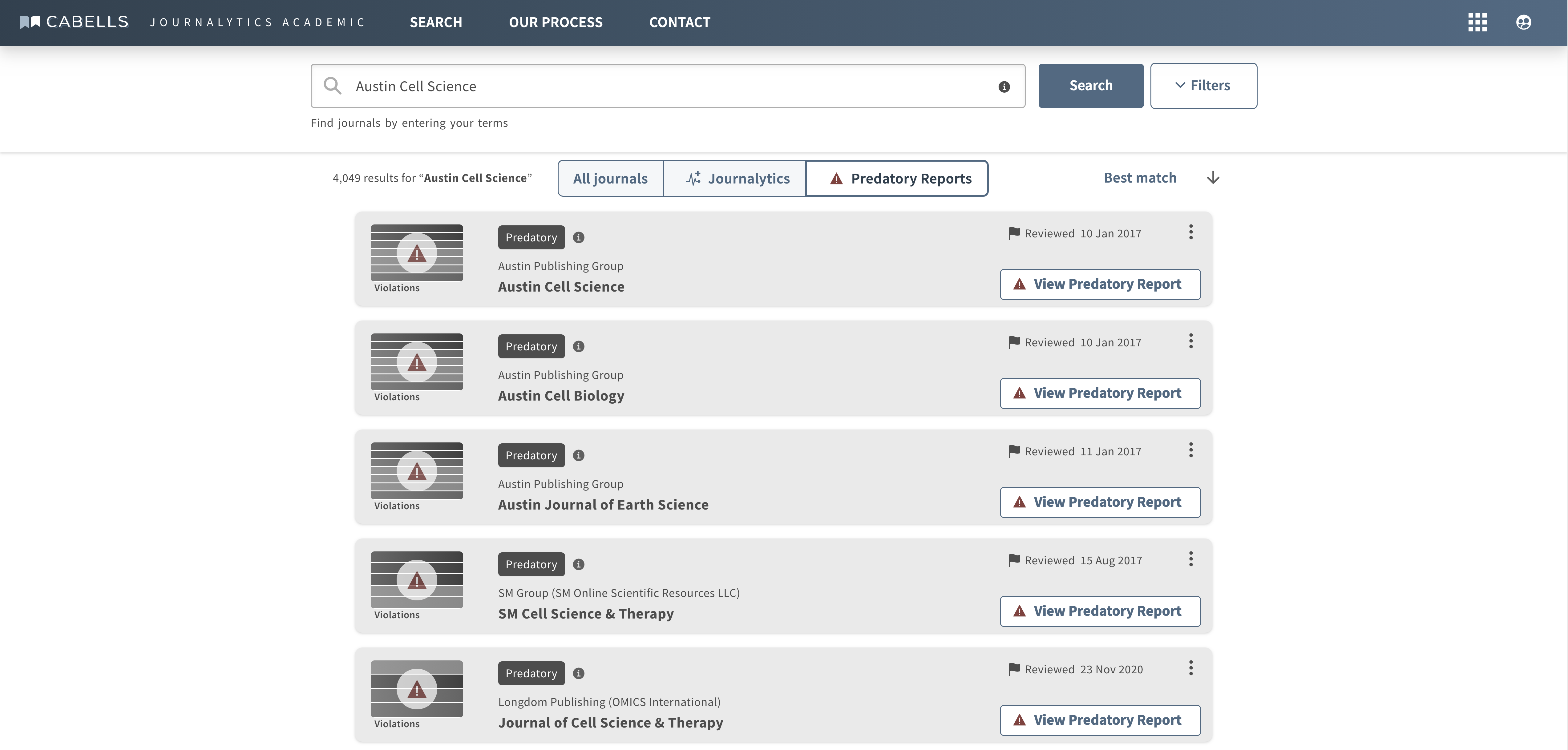The image size is (1568, 750).
Task: Click info icon beside Austin Cell Science Predatory badge
Action: pos(579,237)
